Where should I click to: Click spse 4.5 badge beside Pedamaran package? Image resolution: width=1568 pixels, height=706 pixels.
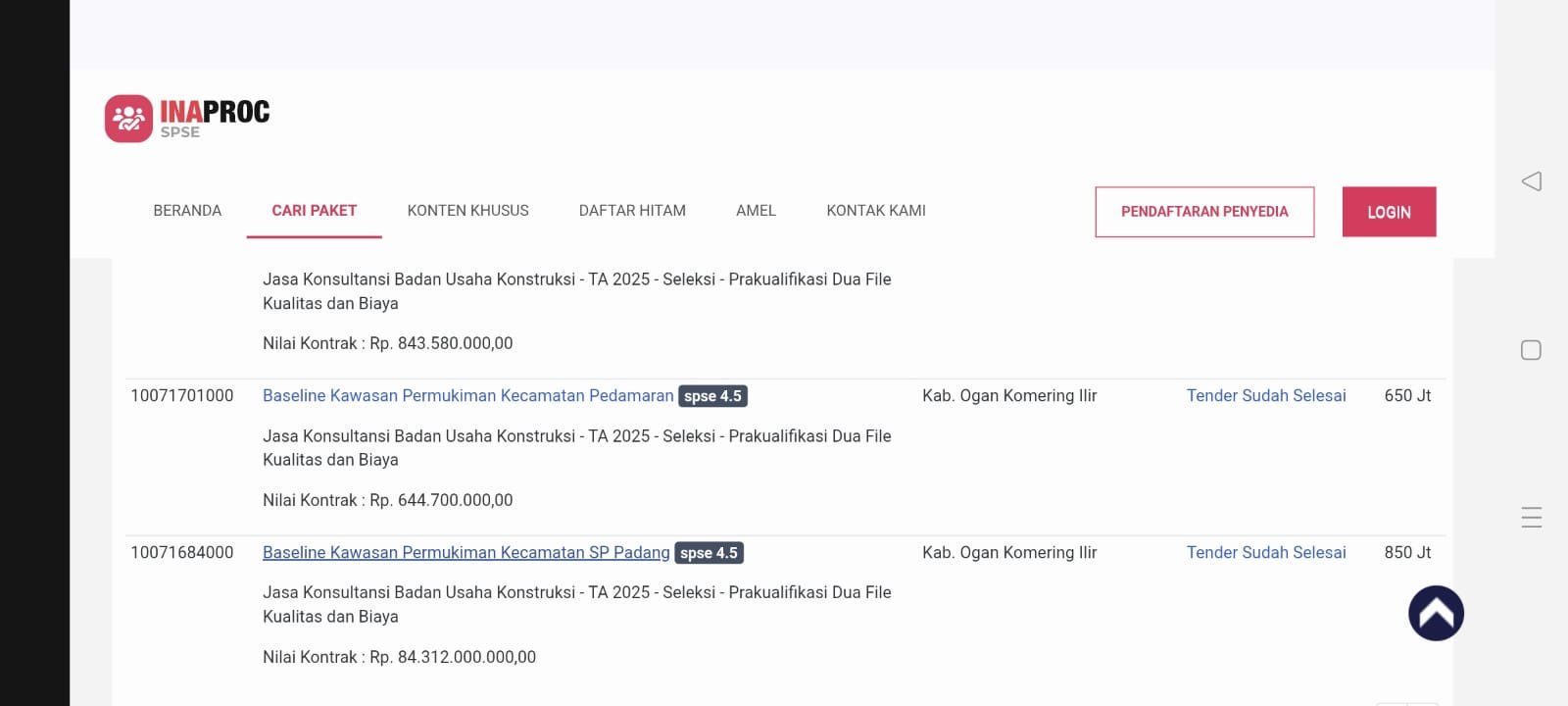712,396
